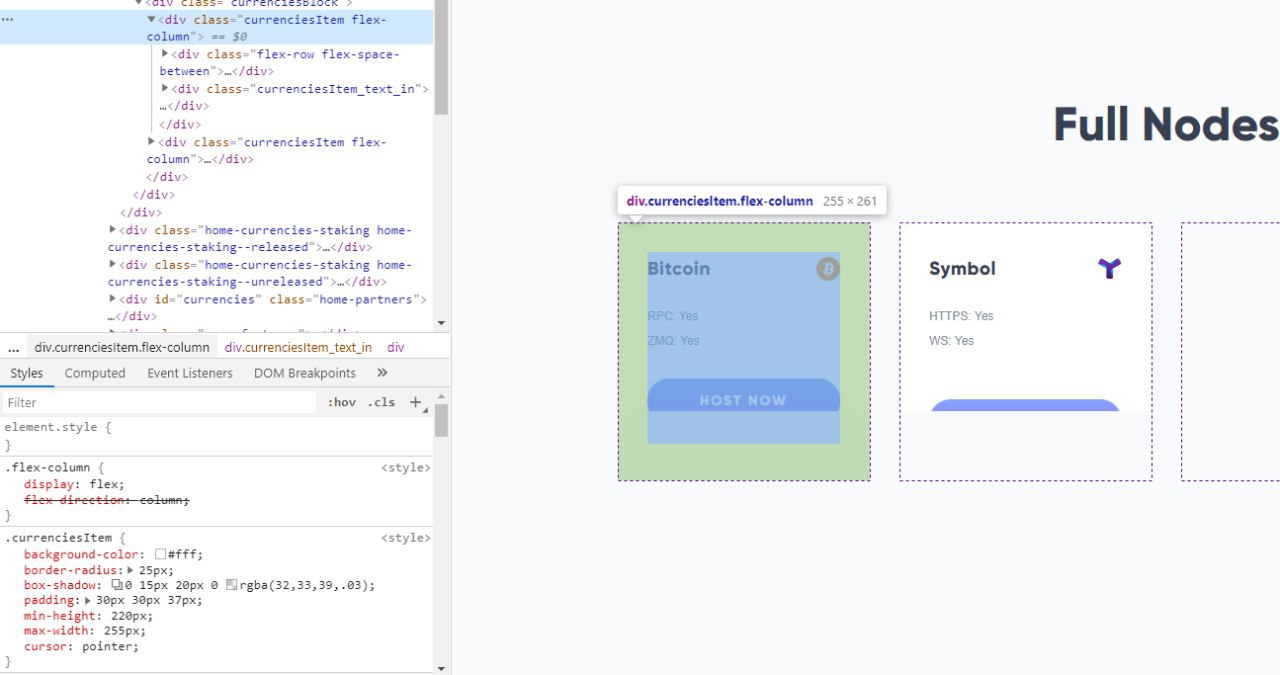This screenshot has height=675, width=1280.
Task: Add a new style rule with the plus icon
Action: [416, 402]
